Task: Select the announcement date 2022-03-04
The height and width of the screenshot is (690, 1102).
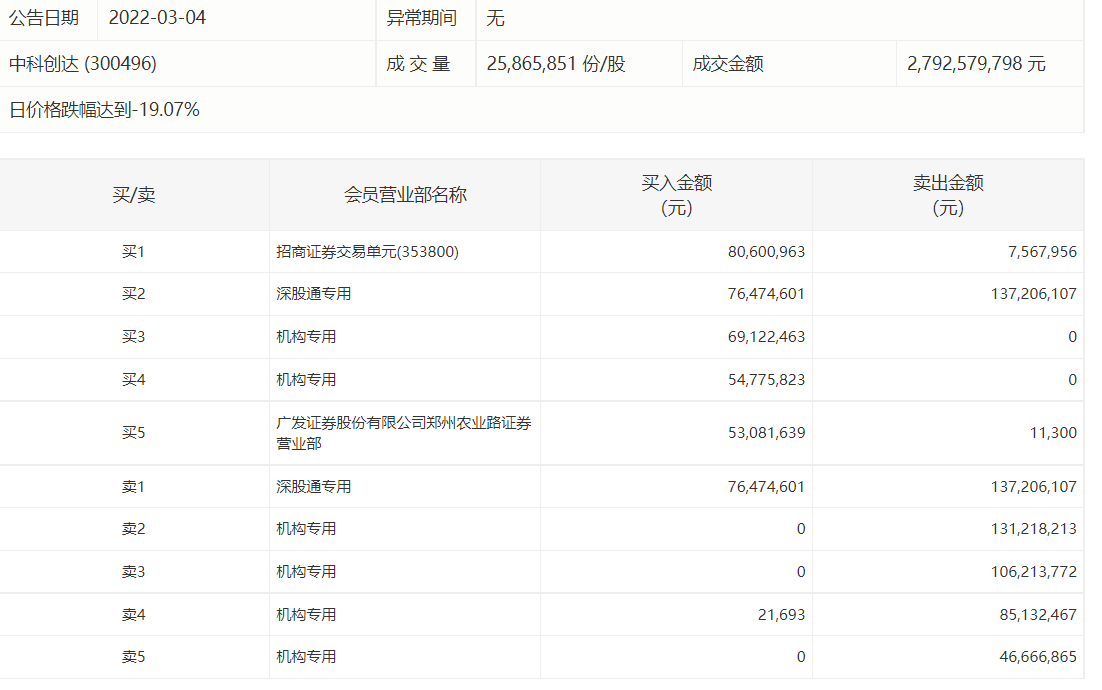Action: click(157, 18)
